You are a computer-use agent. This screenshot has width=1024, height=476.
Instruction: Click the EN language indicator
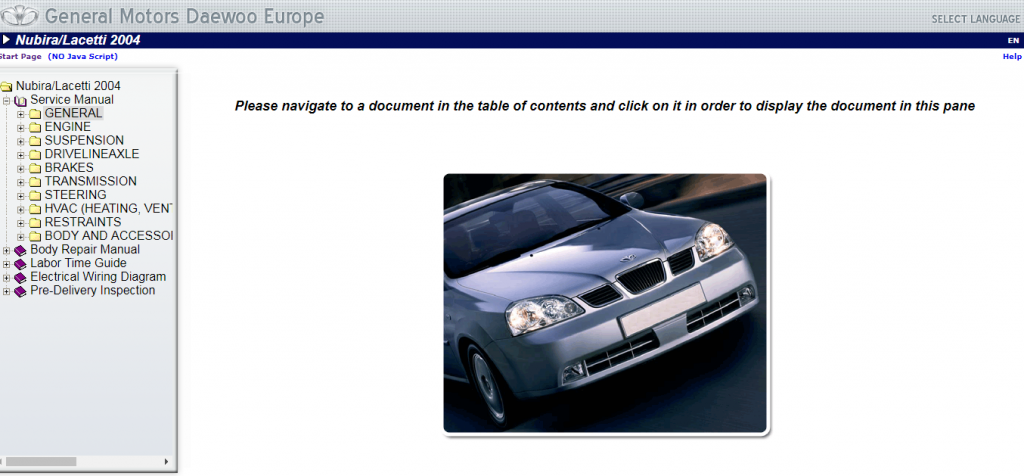(x=1013, y=40)
